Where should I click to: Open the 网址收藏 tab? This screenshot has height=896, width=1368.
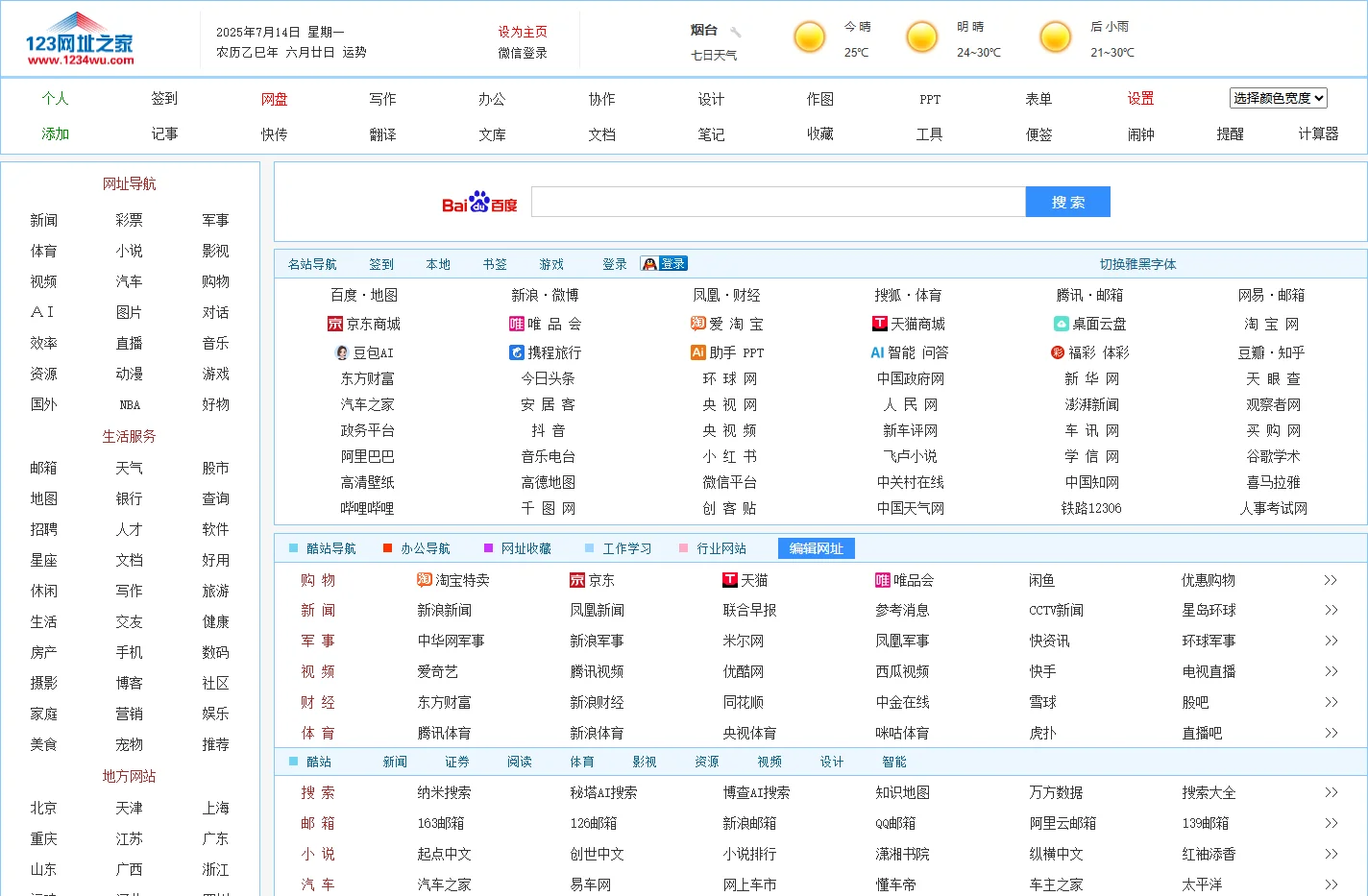pos(526,548)
